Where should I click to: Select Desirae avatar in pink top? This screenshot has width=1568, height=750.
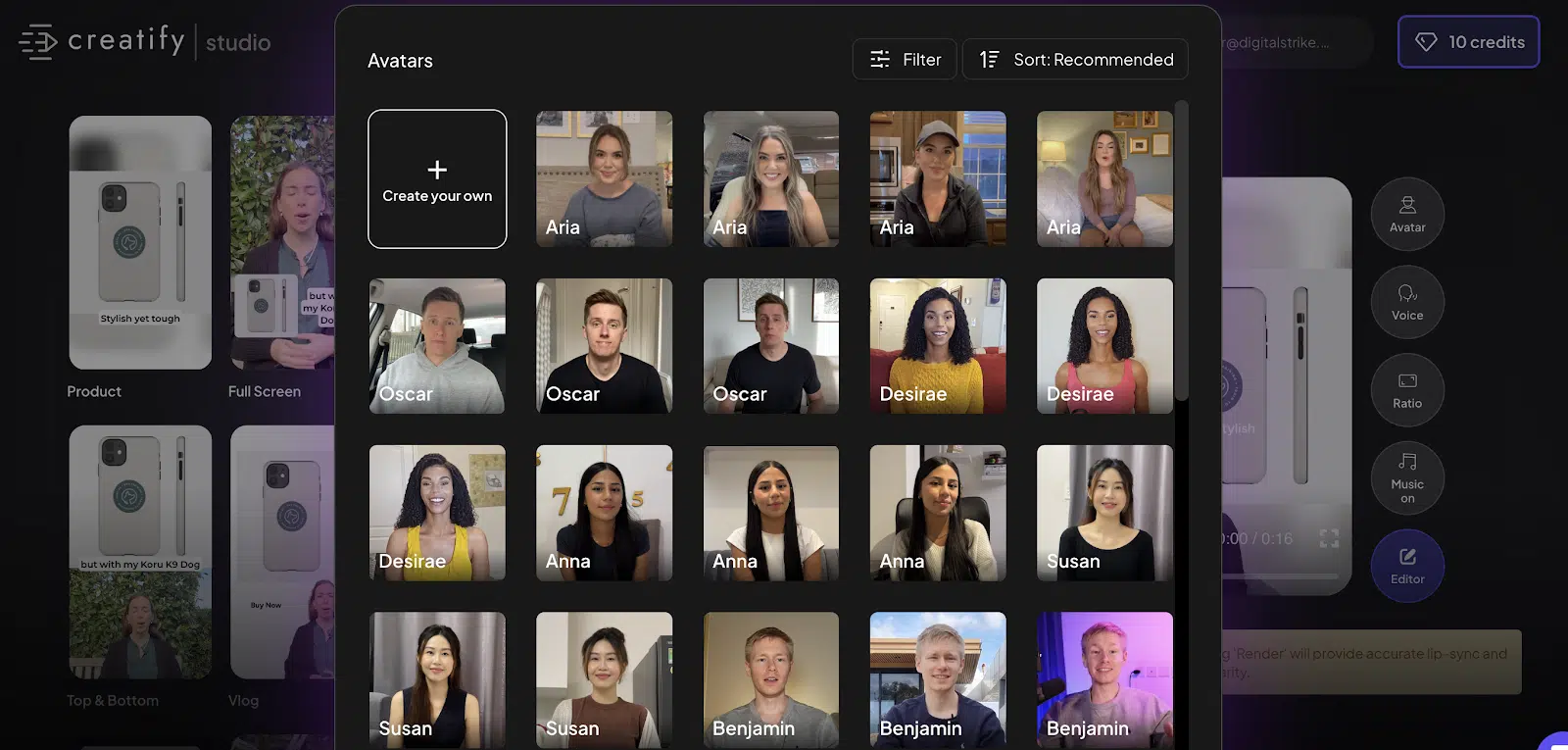pos(1104,346)
